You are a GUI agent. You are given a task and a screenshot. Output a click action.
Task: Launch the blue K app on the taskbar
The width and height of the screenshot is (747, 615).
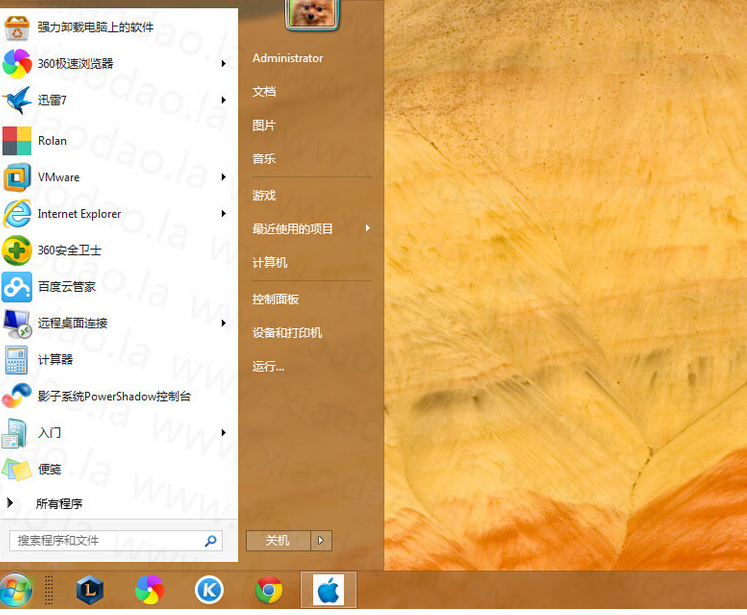coord(209,590)
